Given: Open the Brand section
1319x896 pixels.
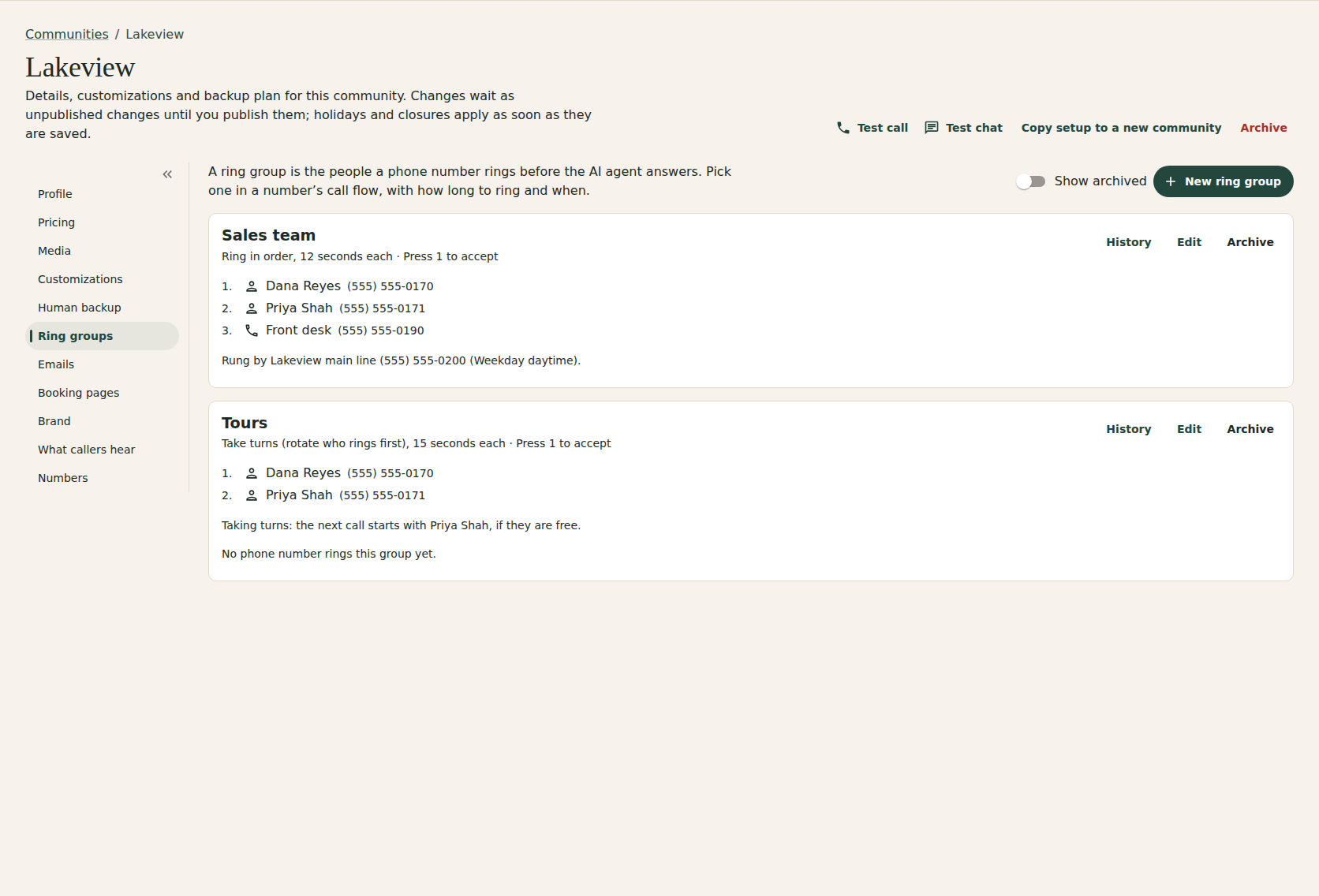Looking at the screenshot, I should pos(103,421).
